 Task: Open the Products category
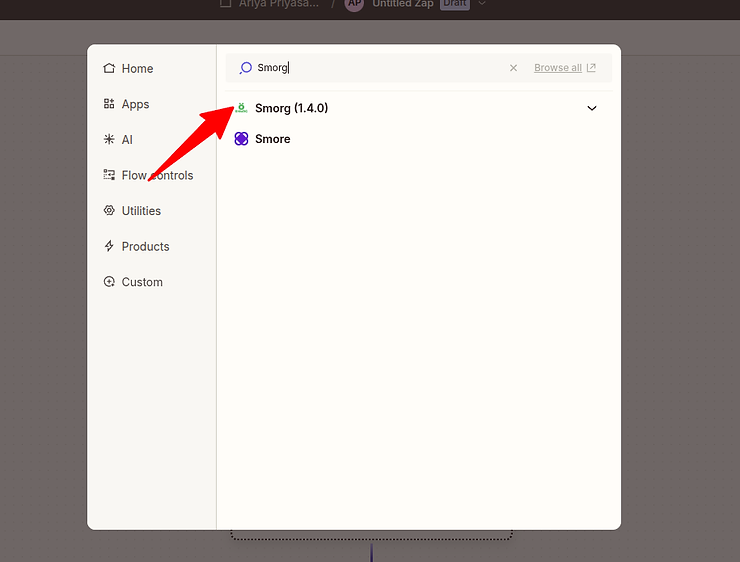coord(145,246)
